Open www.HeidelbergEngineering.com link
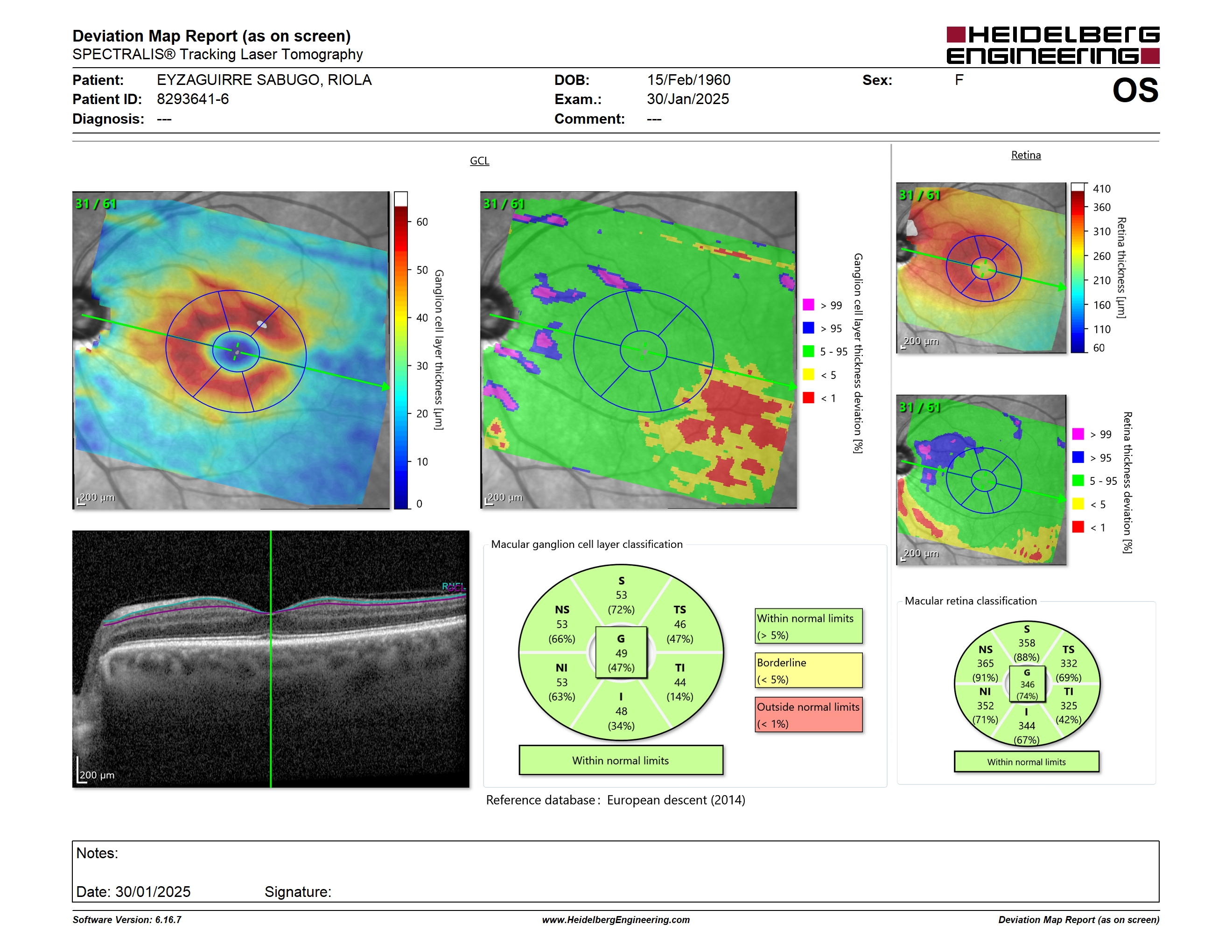Screen dimensions: 1232x952 click(x=616, y=920)
